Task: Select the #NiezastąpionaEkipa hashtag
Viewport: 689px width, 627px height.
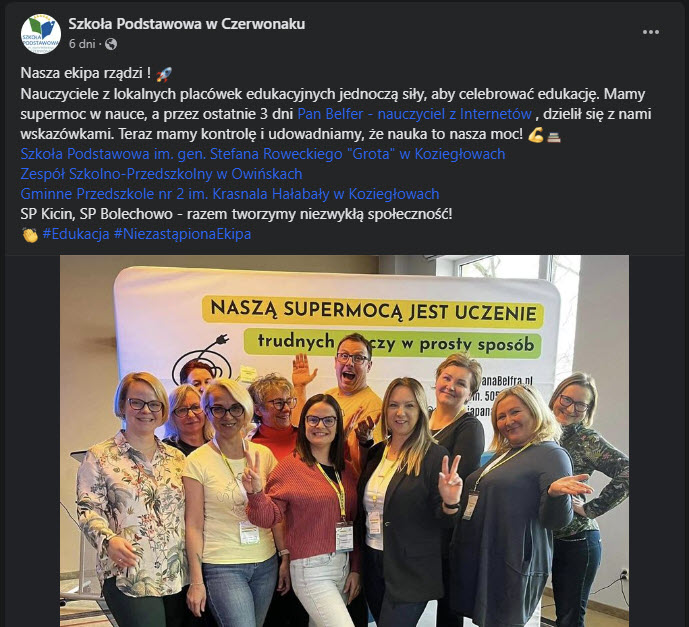Action: [x=182, y=234]
